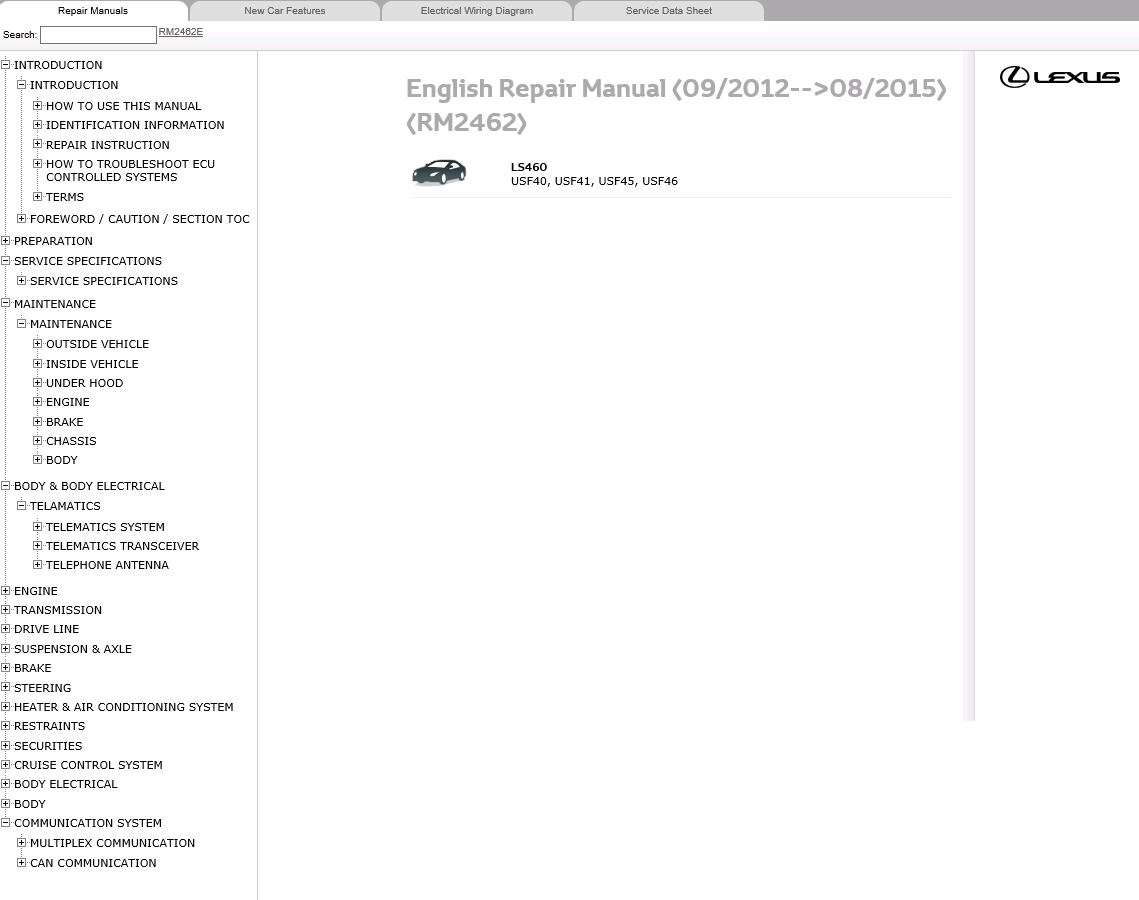The image size is (1139, 900).
Task: Open IDENTIFICATION INFORMATION tree item
Action: 135,125
